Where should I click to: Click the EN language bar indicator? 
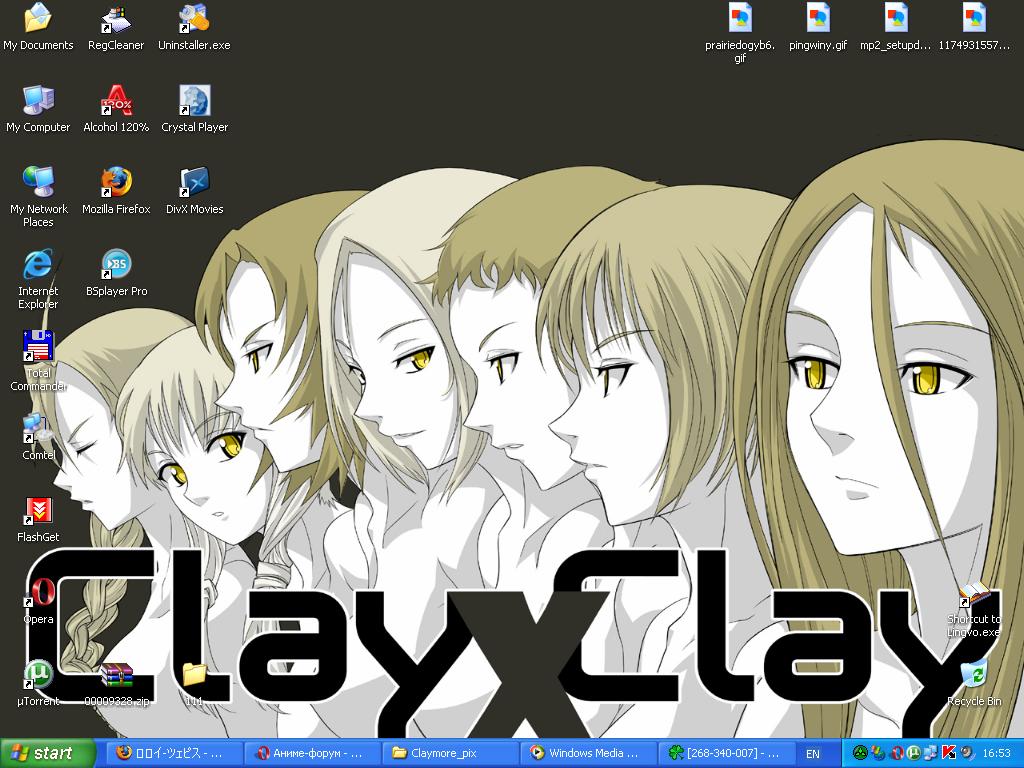812,754
